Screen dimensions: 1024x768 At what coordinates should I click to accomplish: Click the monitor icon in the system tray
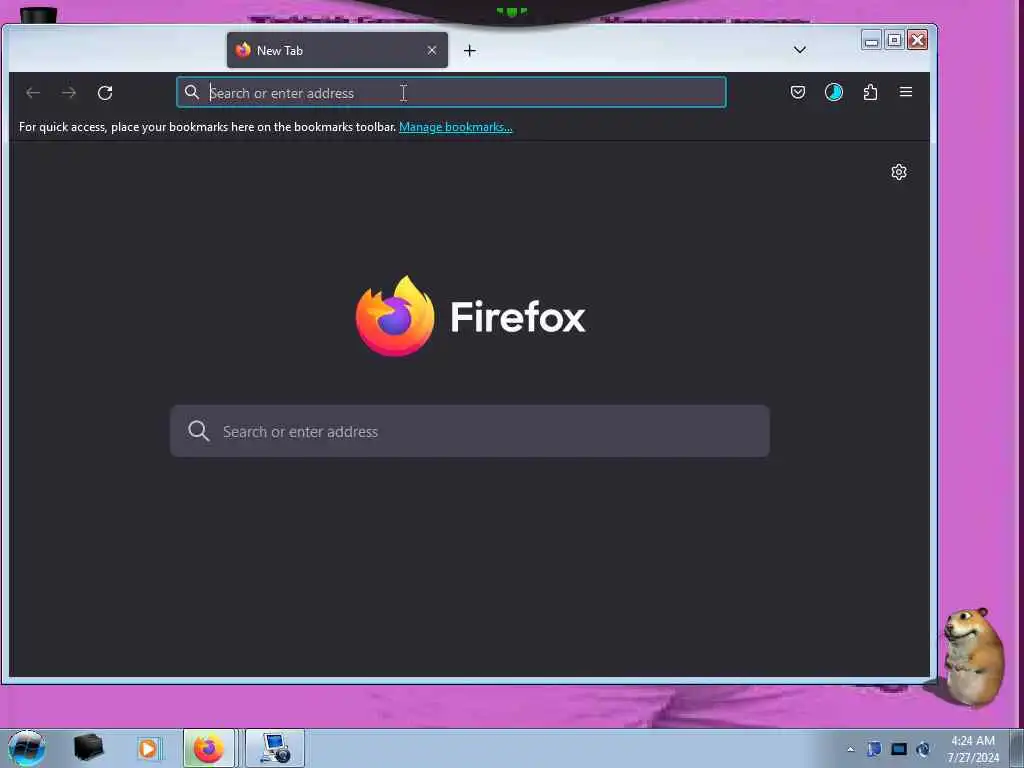click(899, 749)
